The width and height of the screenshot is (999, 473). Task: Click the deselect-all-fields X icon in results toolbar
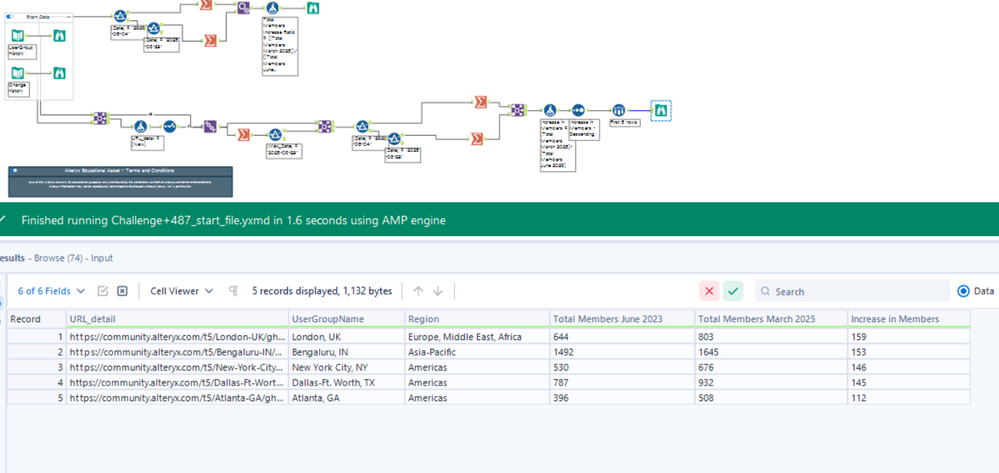click(x=122, y=291)
